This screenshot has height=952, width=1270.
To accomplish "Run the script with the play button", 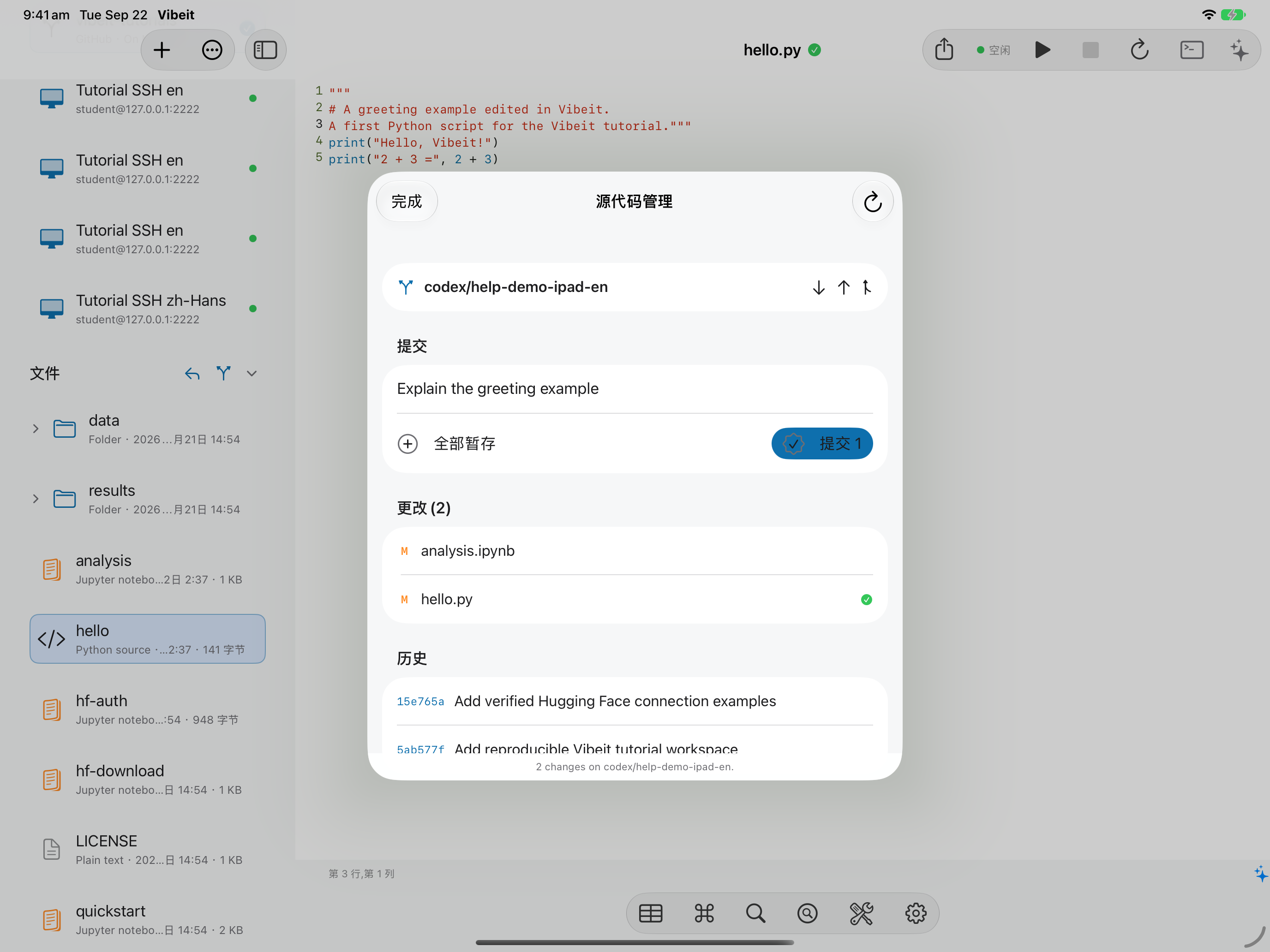I will [x=1042, y=50].
